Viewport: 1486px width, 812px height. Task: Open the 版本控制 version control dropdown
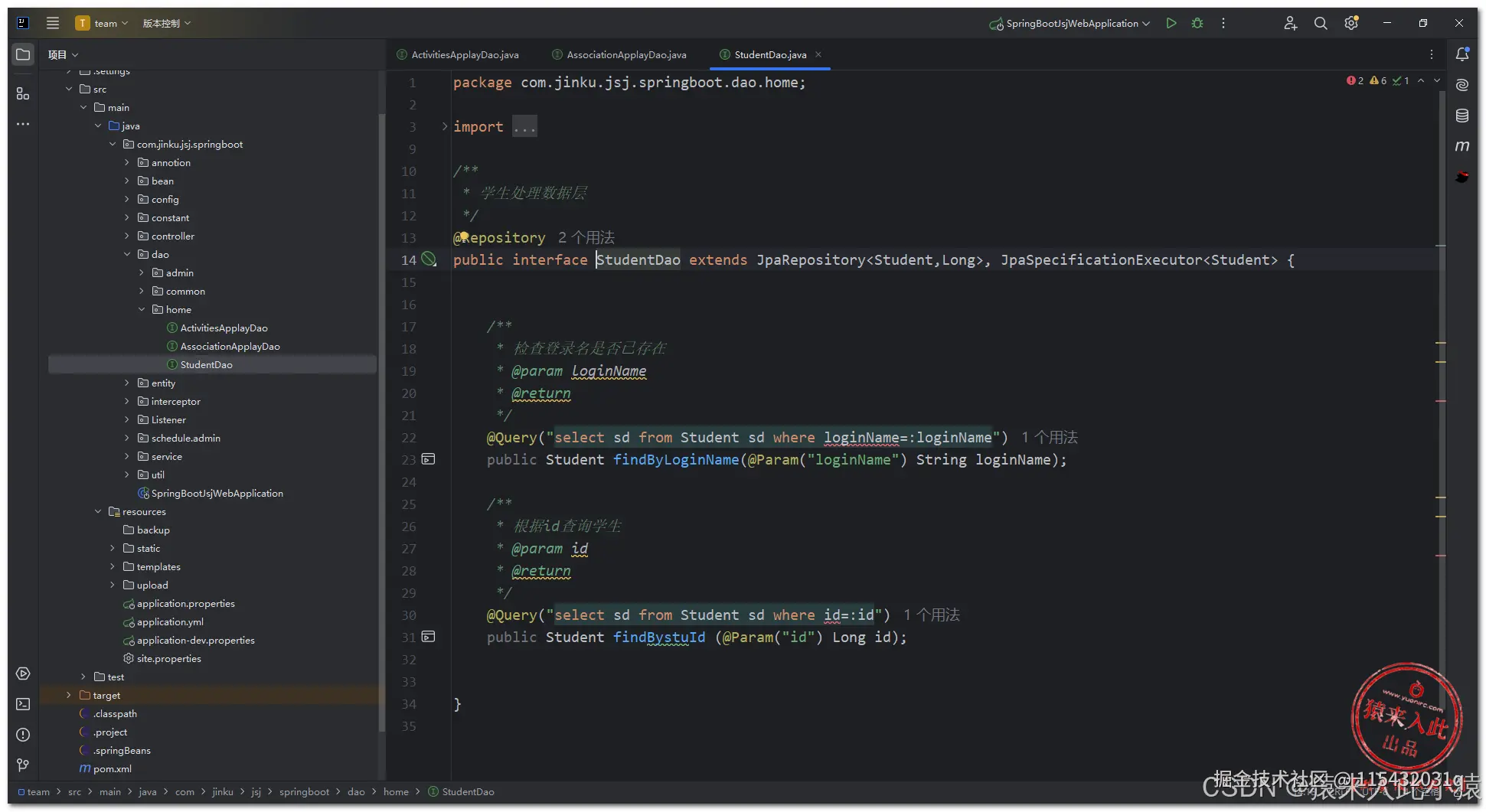(167, 23)
